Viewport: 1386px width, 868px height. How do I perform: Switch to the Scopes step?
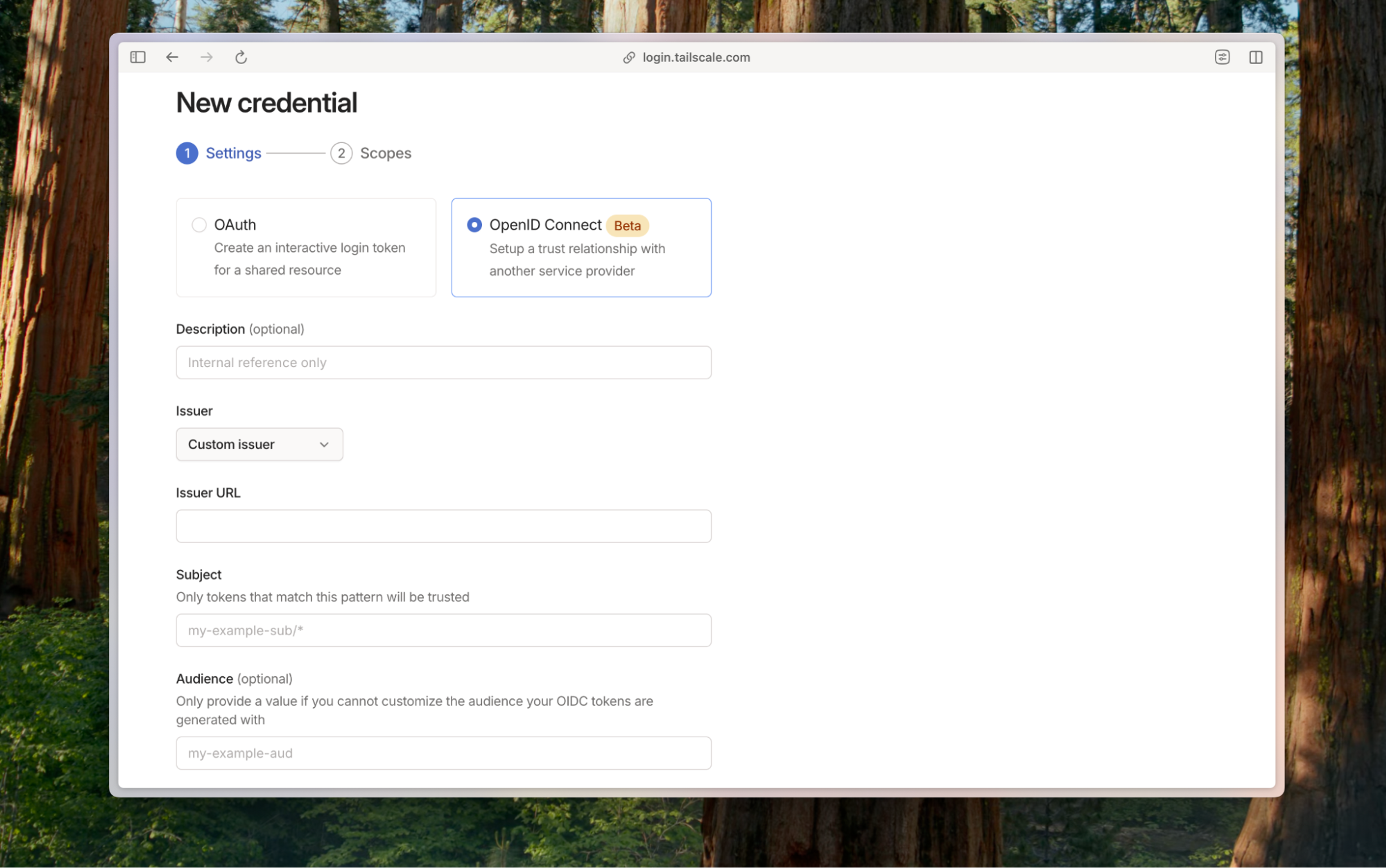coord(385,153)
